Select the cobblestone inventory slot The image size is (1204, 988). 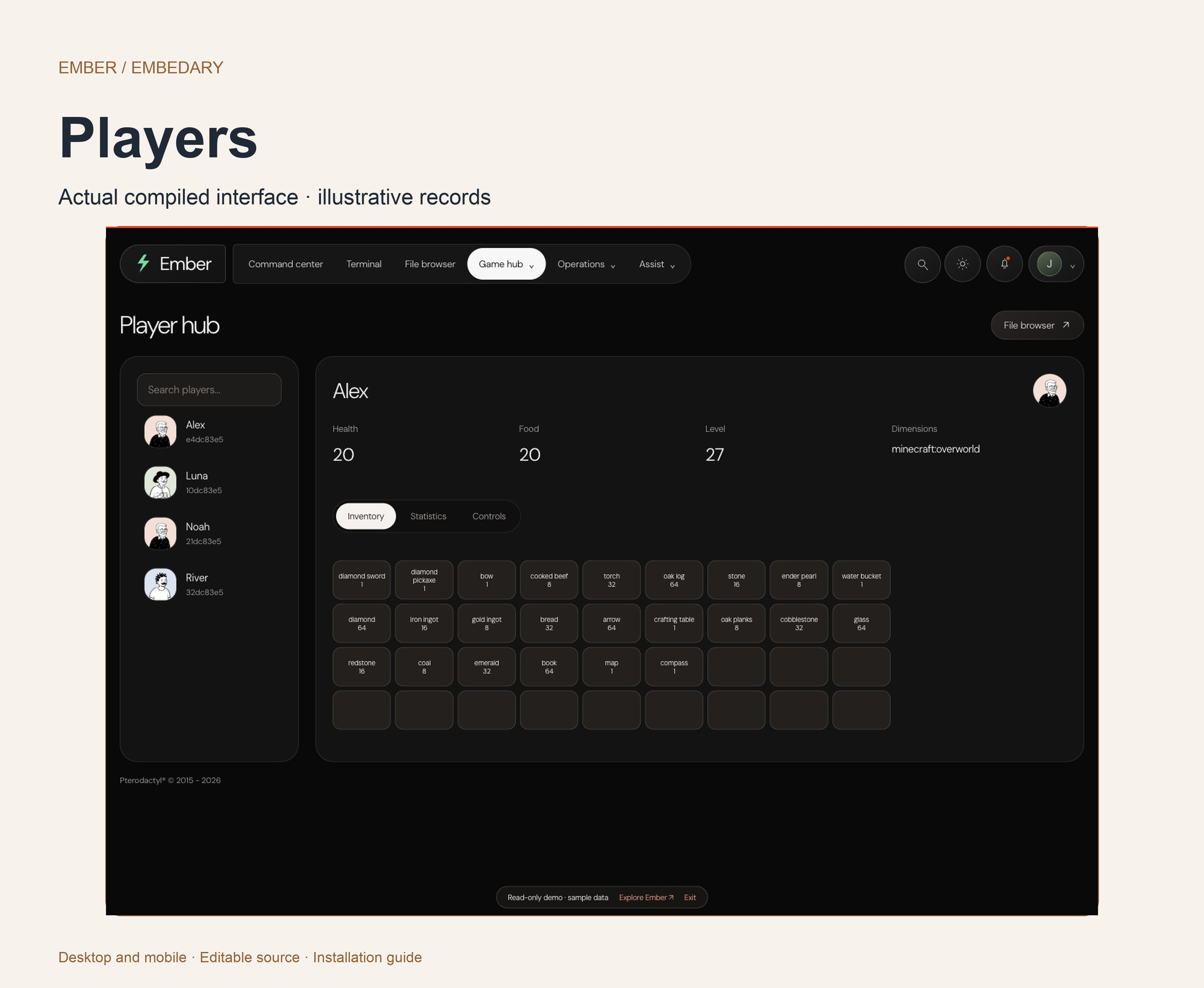click(x=799, y=623)
